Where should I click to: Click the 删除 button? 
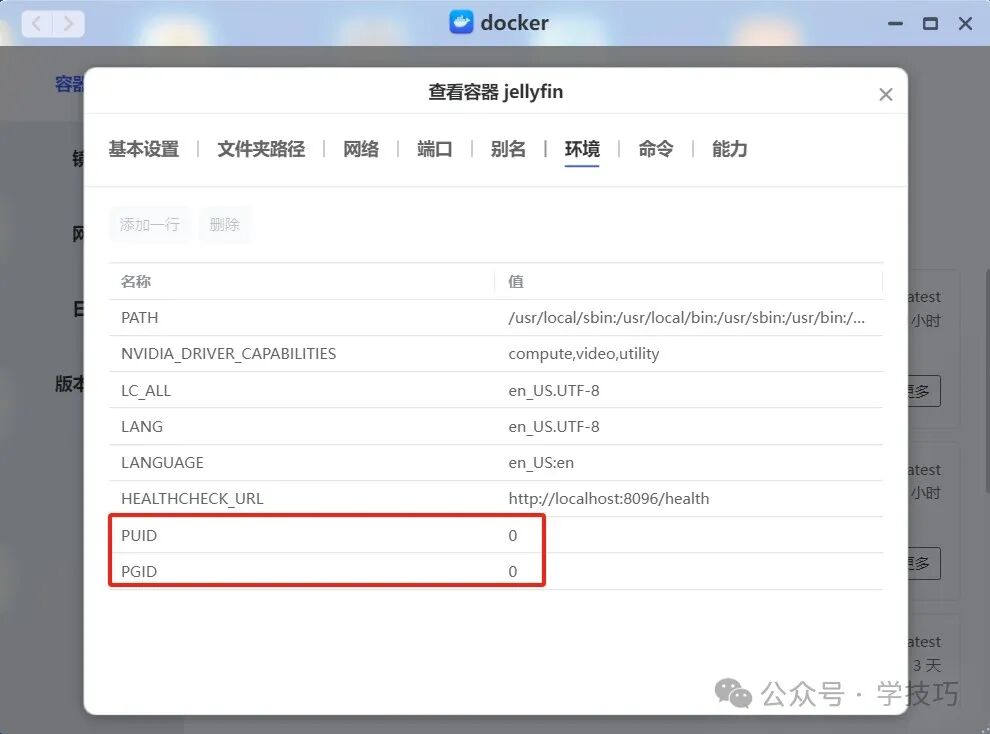225,224
